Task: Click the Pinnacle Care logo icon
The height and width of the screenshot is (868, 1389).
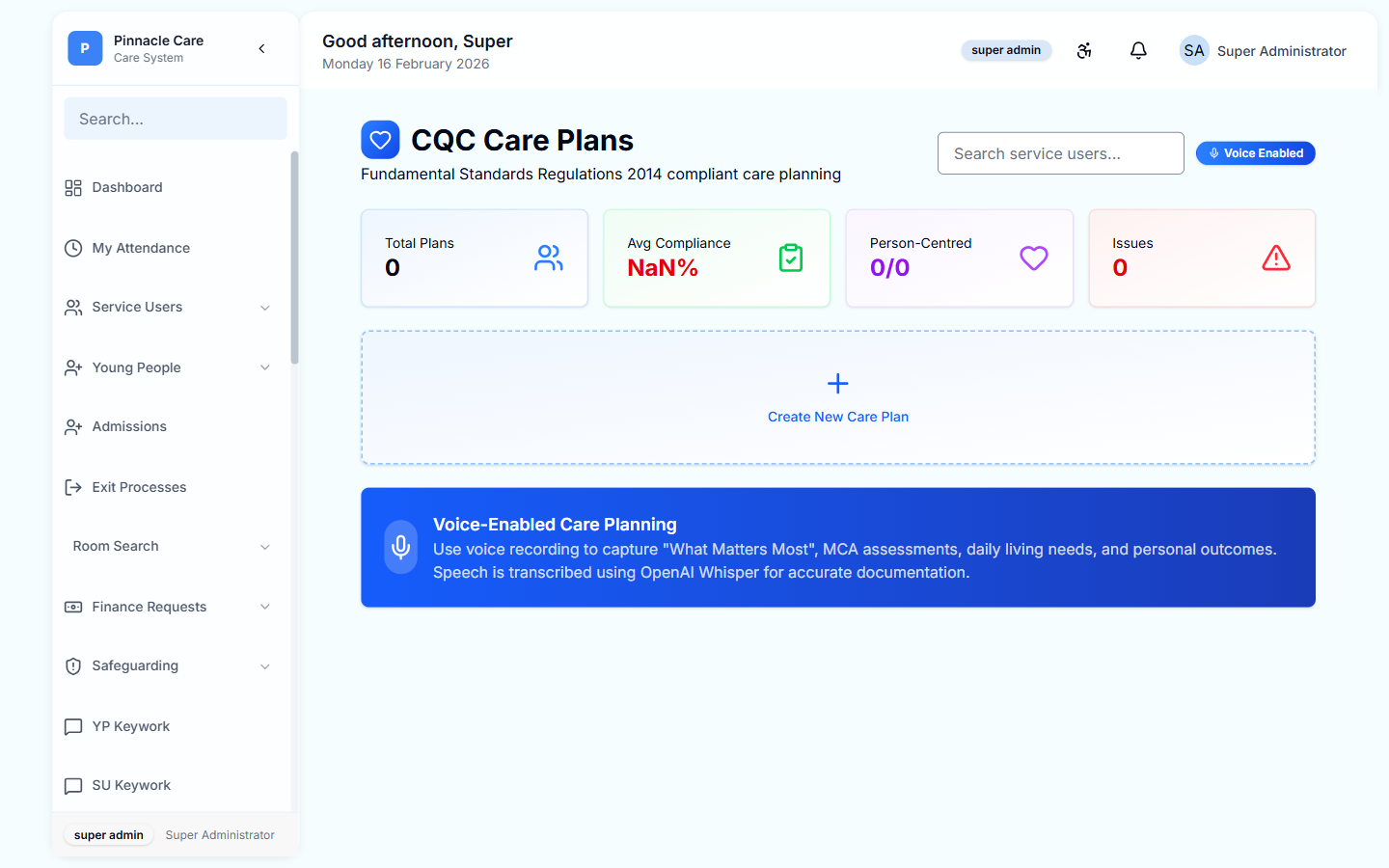Action: pos(85,47)
